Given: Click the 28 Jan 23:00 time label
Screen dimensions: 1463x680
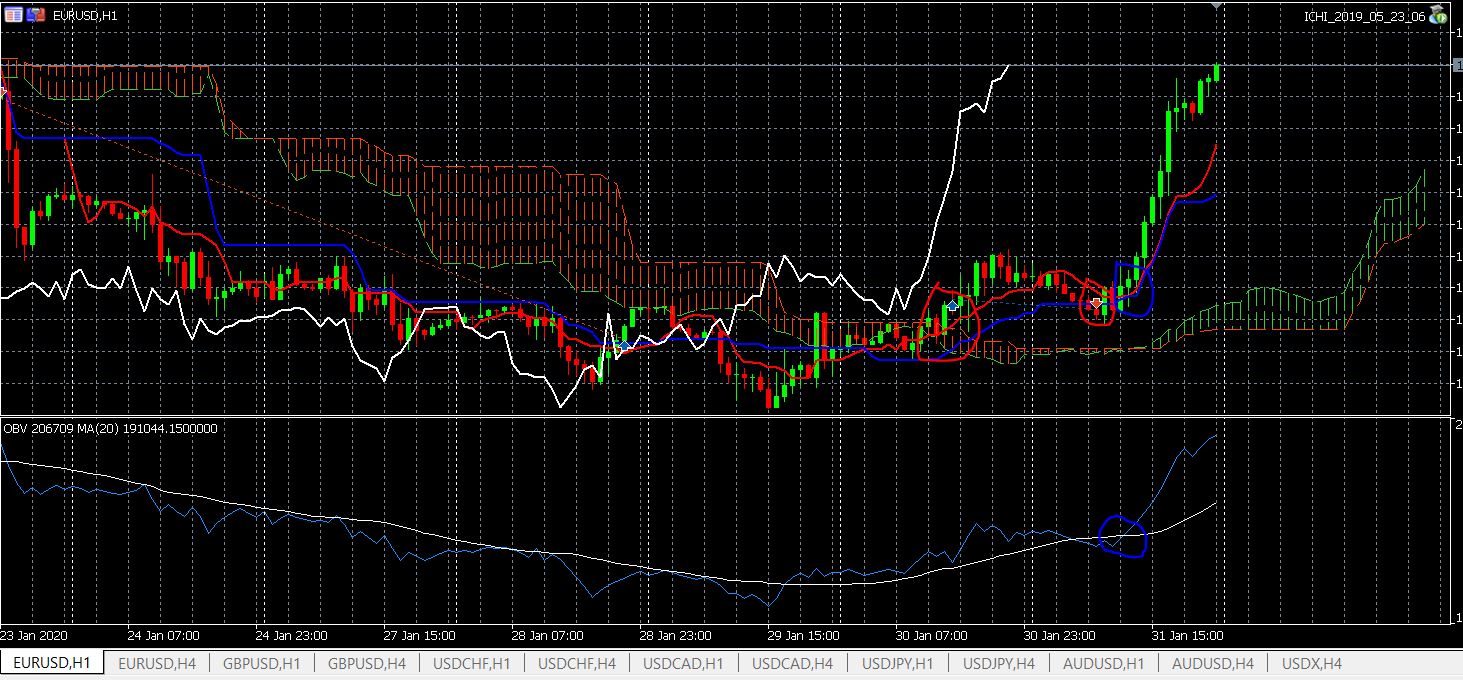Looking at the screenshot, I should coord(676,635).
